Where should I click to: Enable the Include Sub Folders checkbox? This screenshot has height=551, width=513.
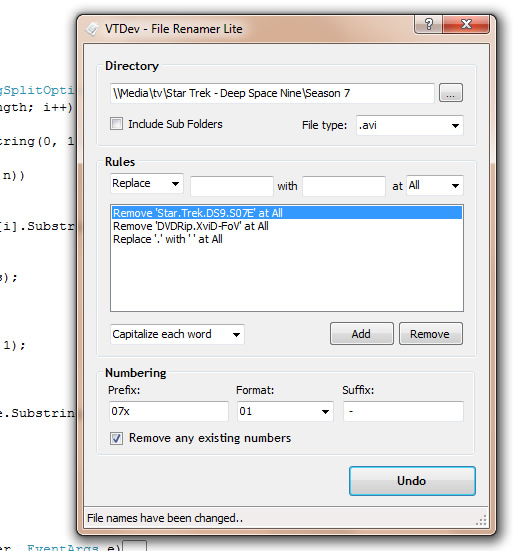point(116,124)
